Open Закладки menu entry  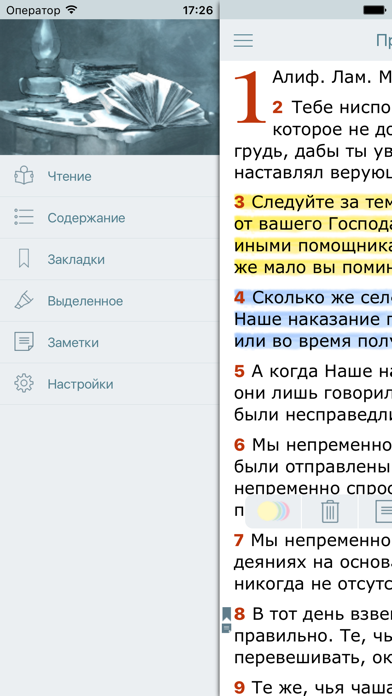tap(76, 259)
